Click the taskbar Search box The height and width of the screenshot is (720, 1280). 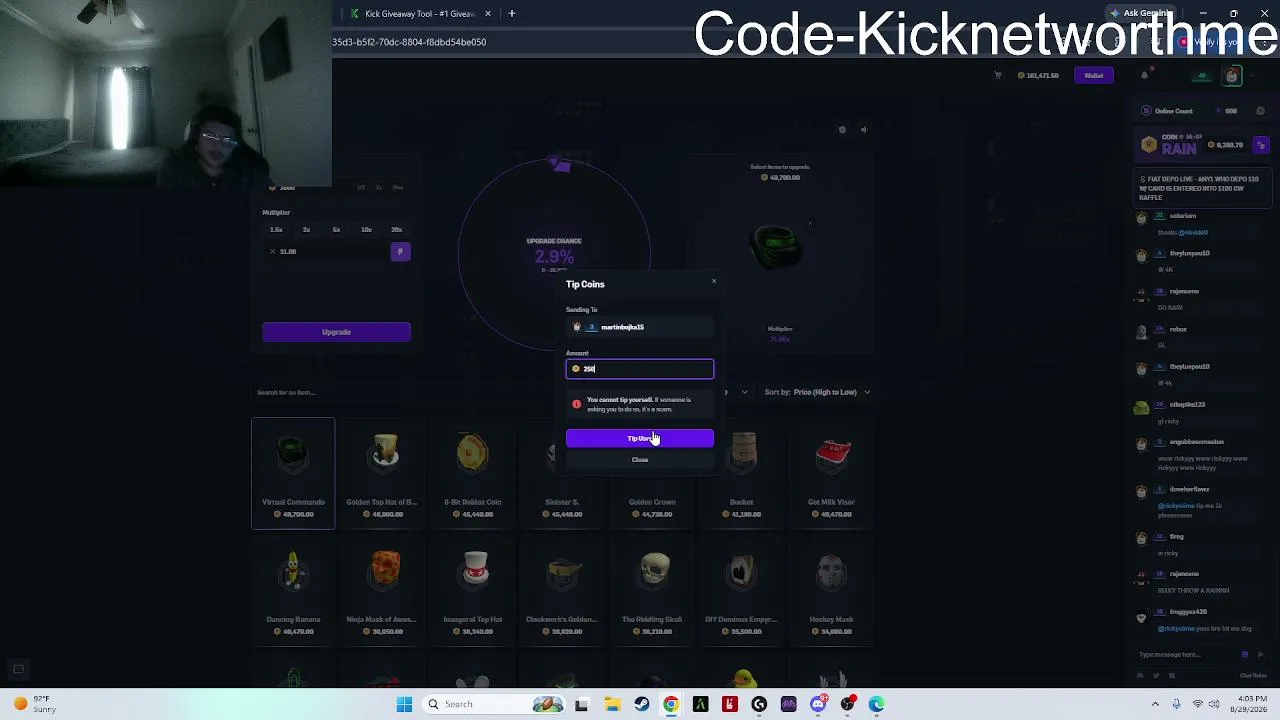[495, 704]
